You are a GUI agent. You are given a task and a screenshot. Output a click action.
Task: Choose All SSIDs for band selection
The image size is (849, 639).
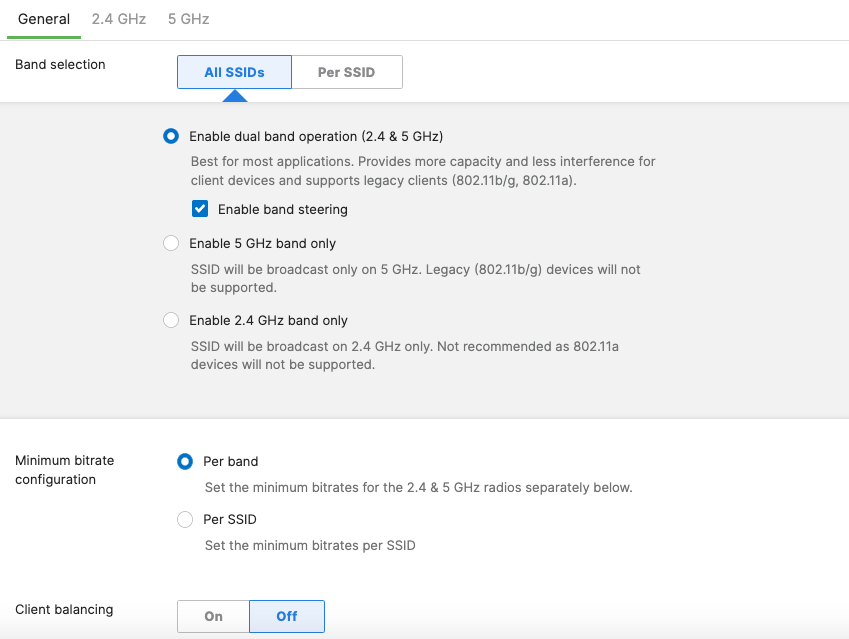(x=234, y=73)
